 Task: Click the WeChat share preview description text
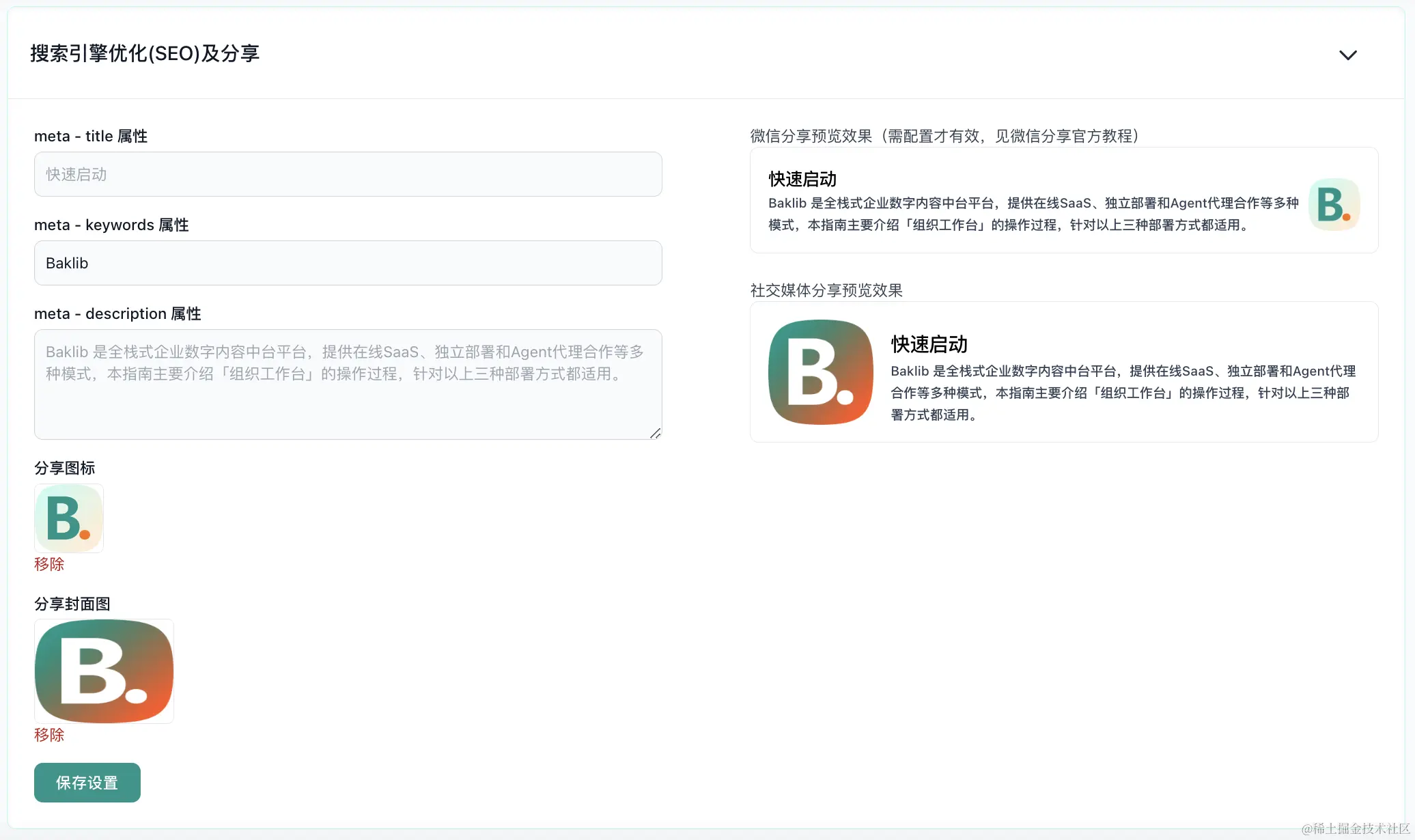[1033, 214]
